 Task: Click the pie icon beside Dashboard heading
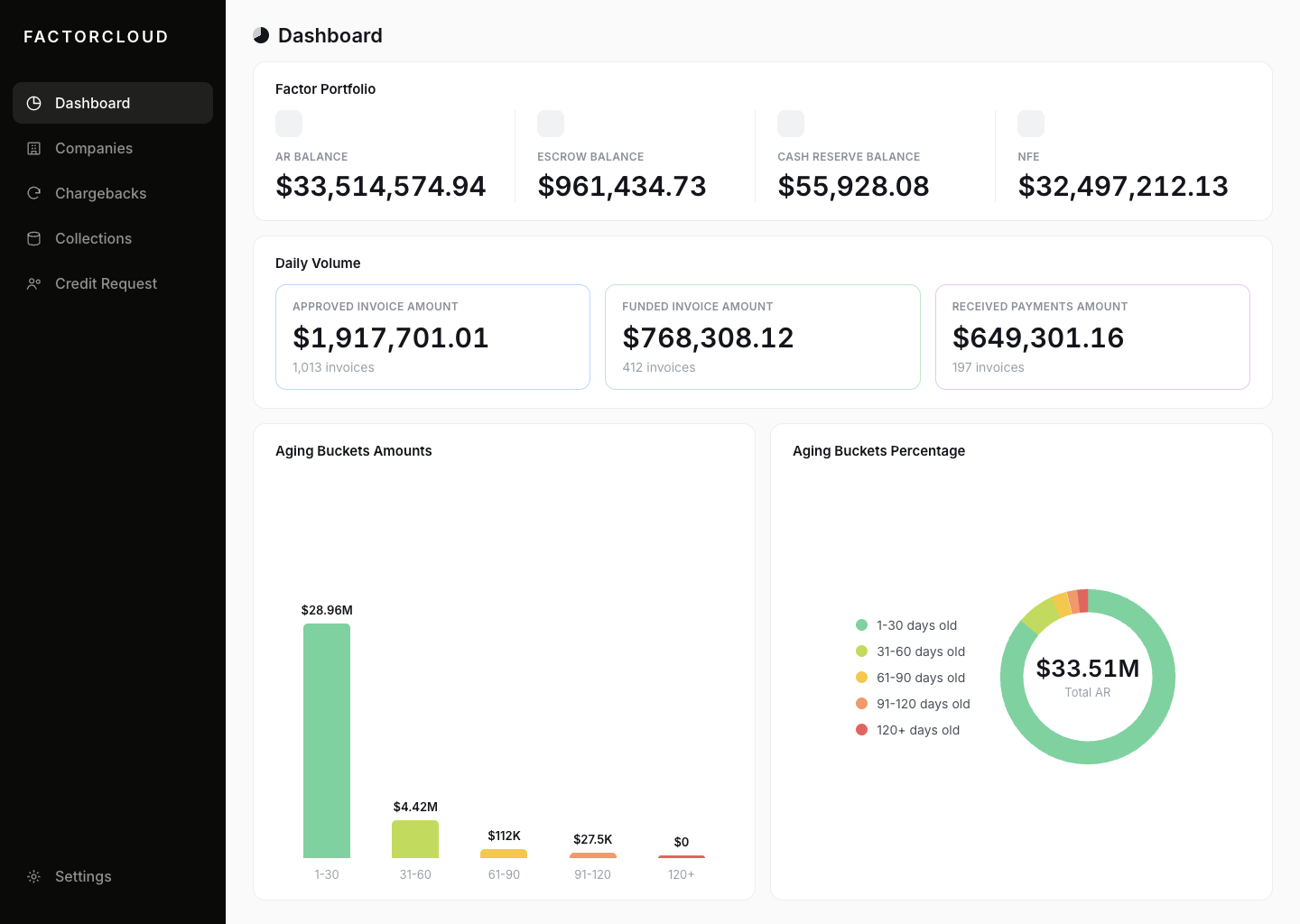click(x=261, y=35)
